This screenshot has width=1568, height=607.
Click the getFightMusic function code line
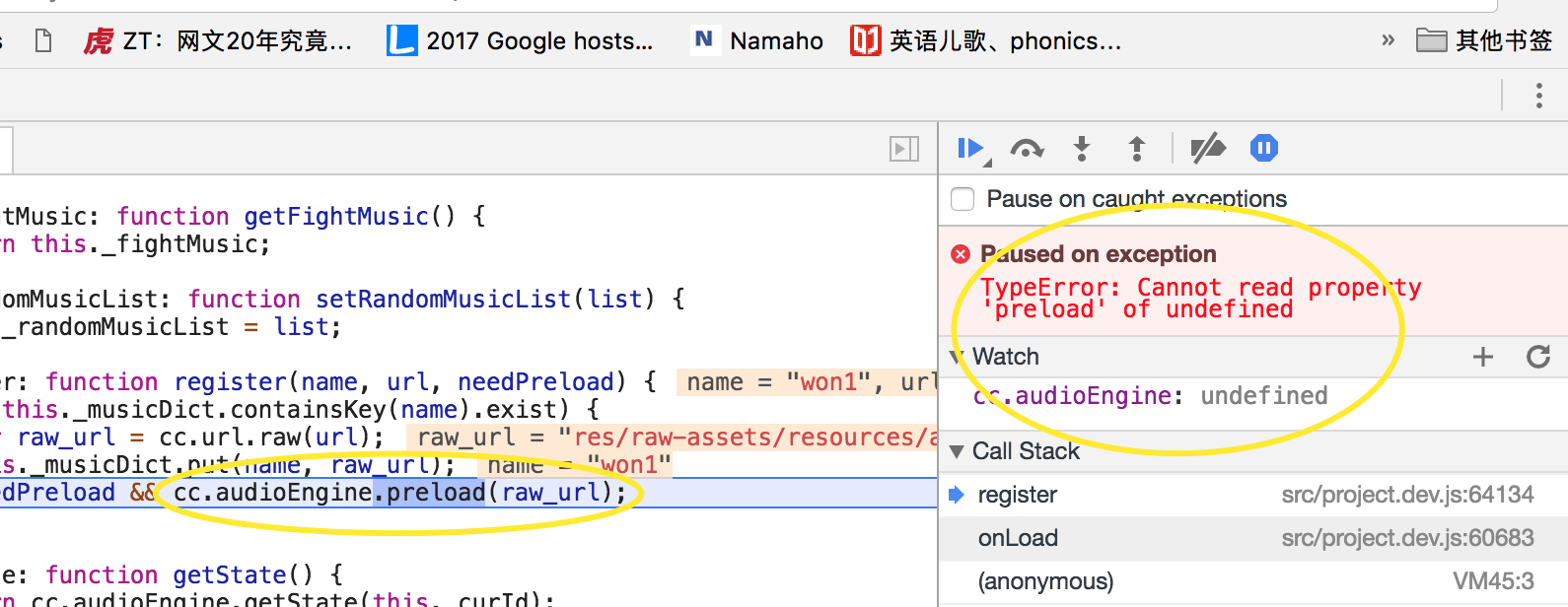[x=243, y=217]
